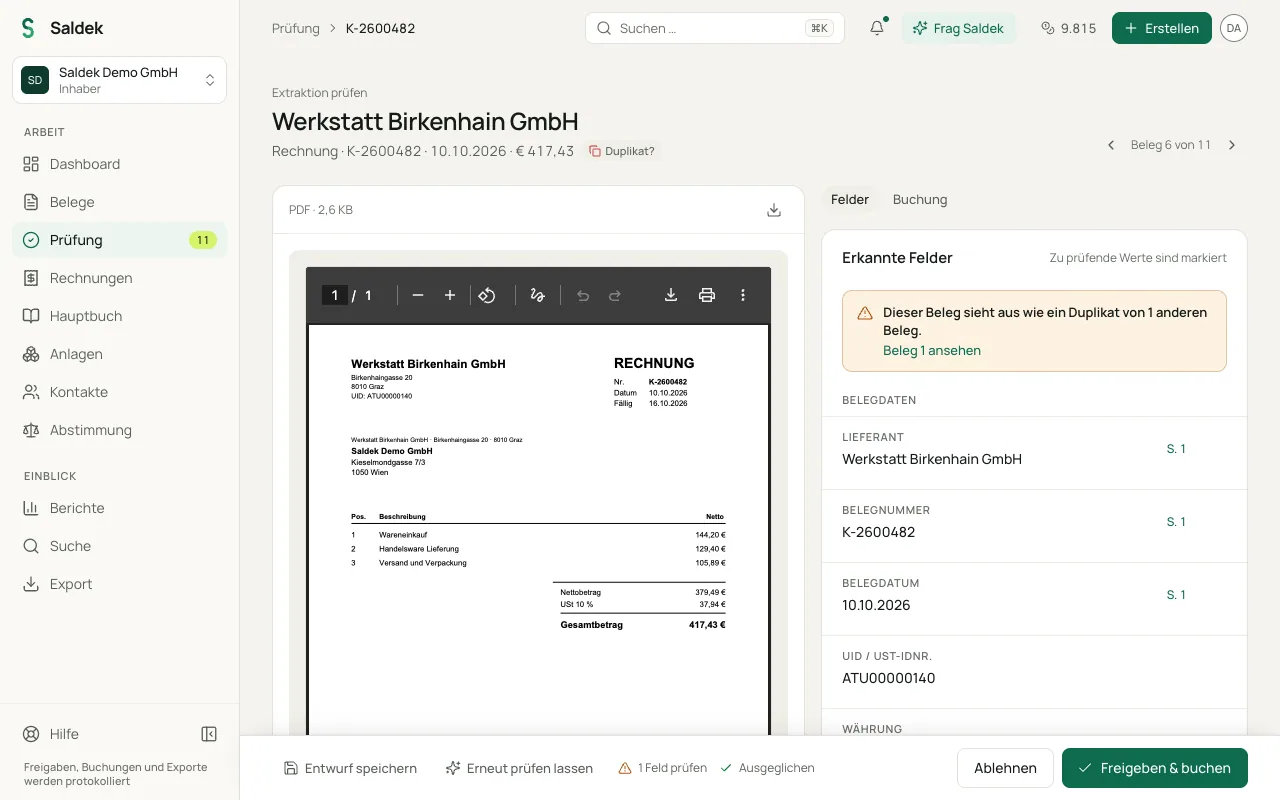Focus the Suchen search field
This screenshot has height=800, width=1280.
click(715, 28)
